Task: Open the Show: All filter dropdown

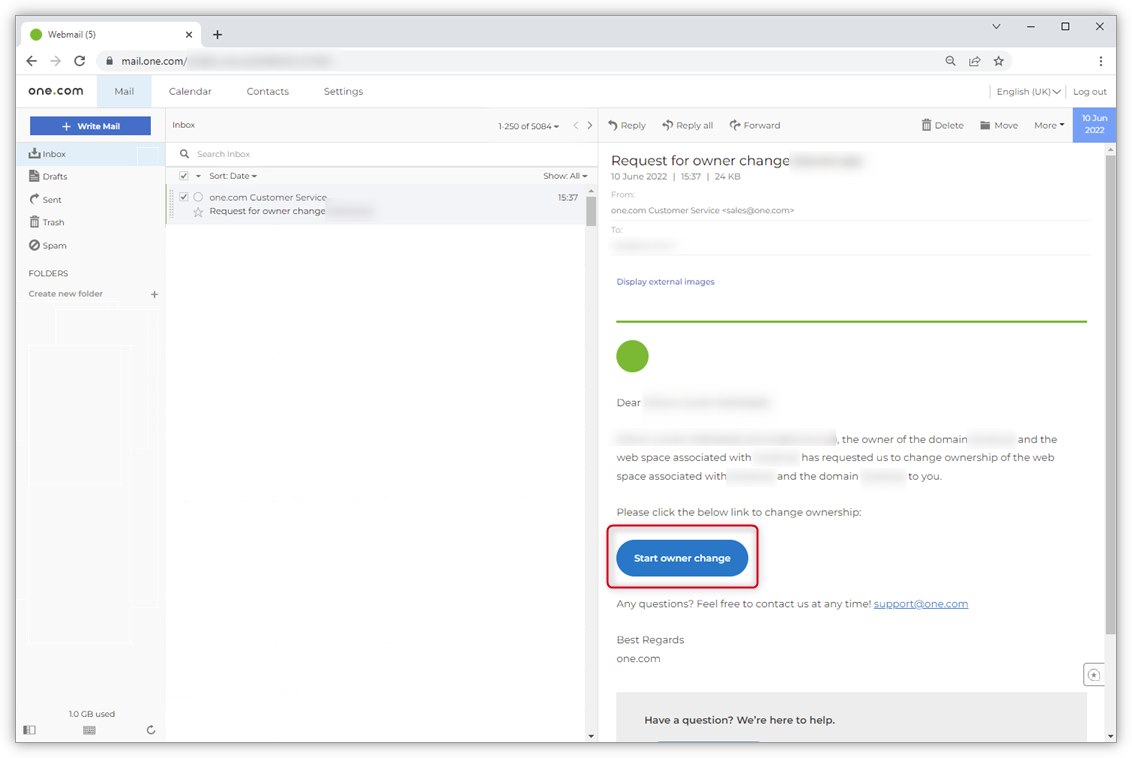Action: pos(565,176)
